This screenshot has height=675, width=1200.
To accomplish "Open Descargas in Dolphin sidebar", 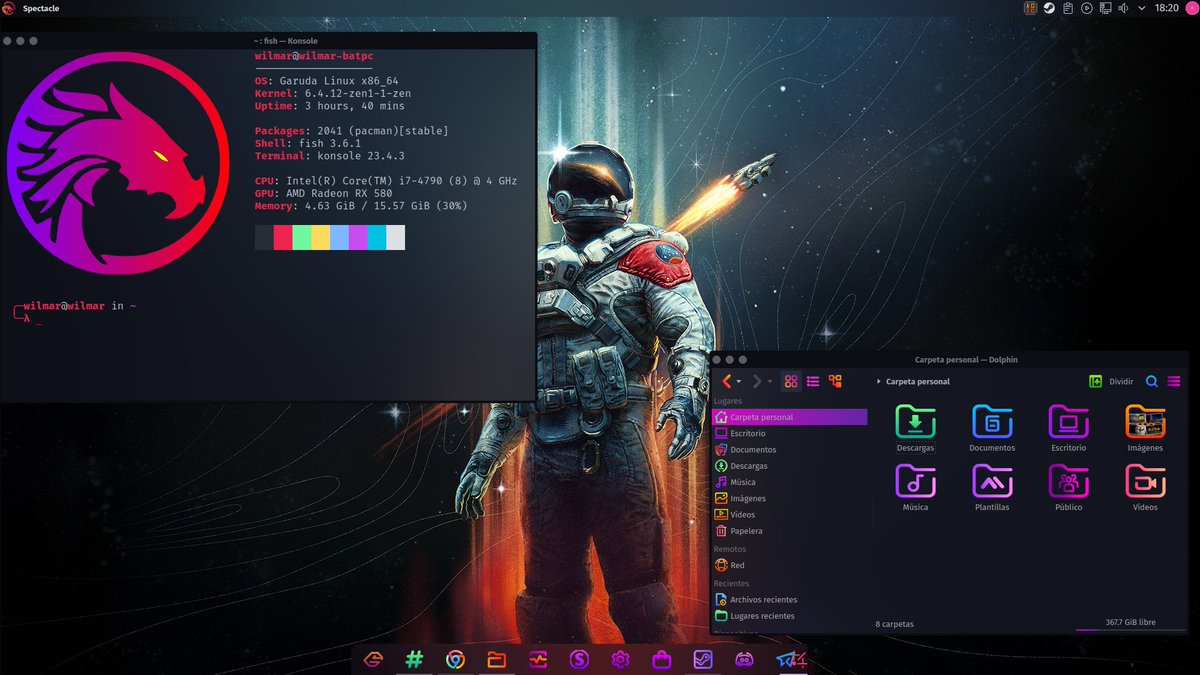I will click(790, 466).
